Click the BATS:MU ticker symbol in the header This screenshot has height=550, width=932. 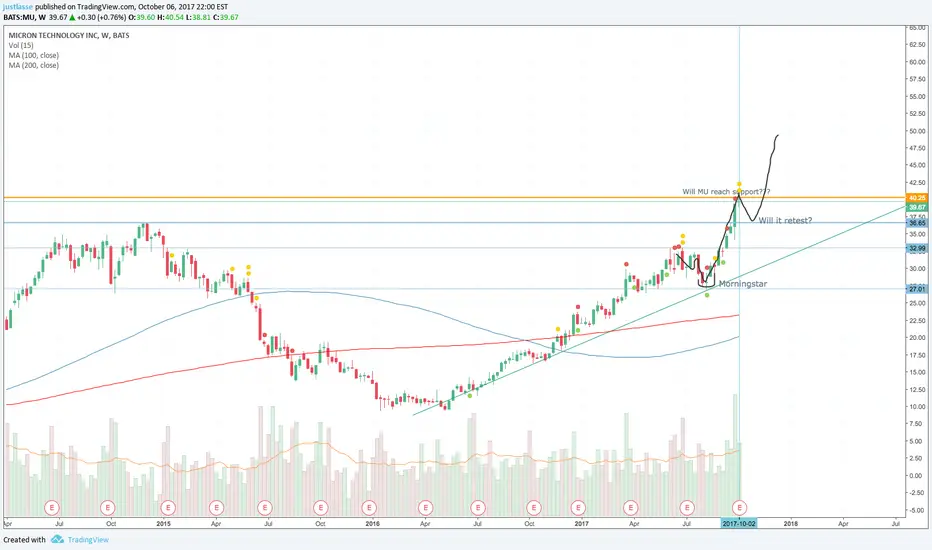[x=20, y=17]
